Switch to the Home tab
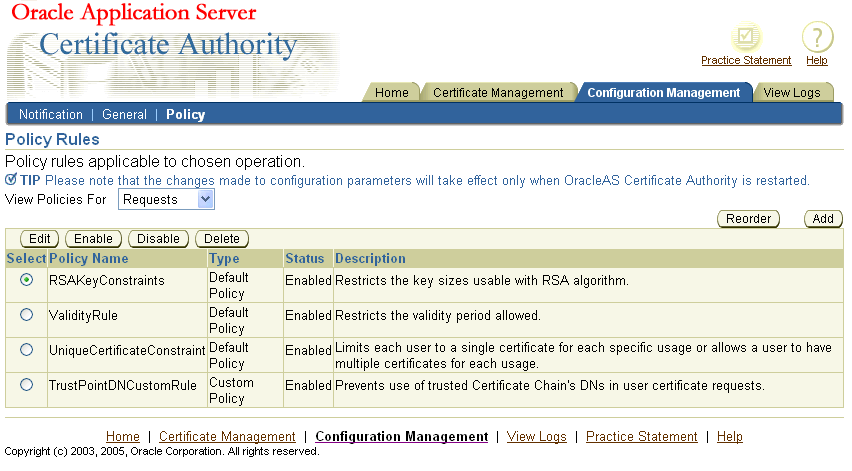 coord(391,92)
